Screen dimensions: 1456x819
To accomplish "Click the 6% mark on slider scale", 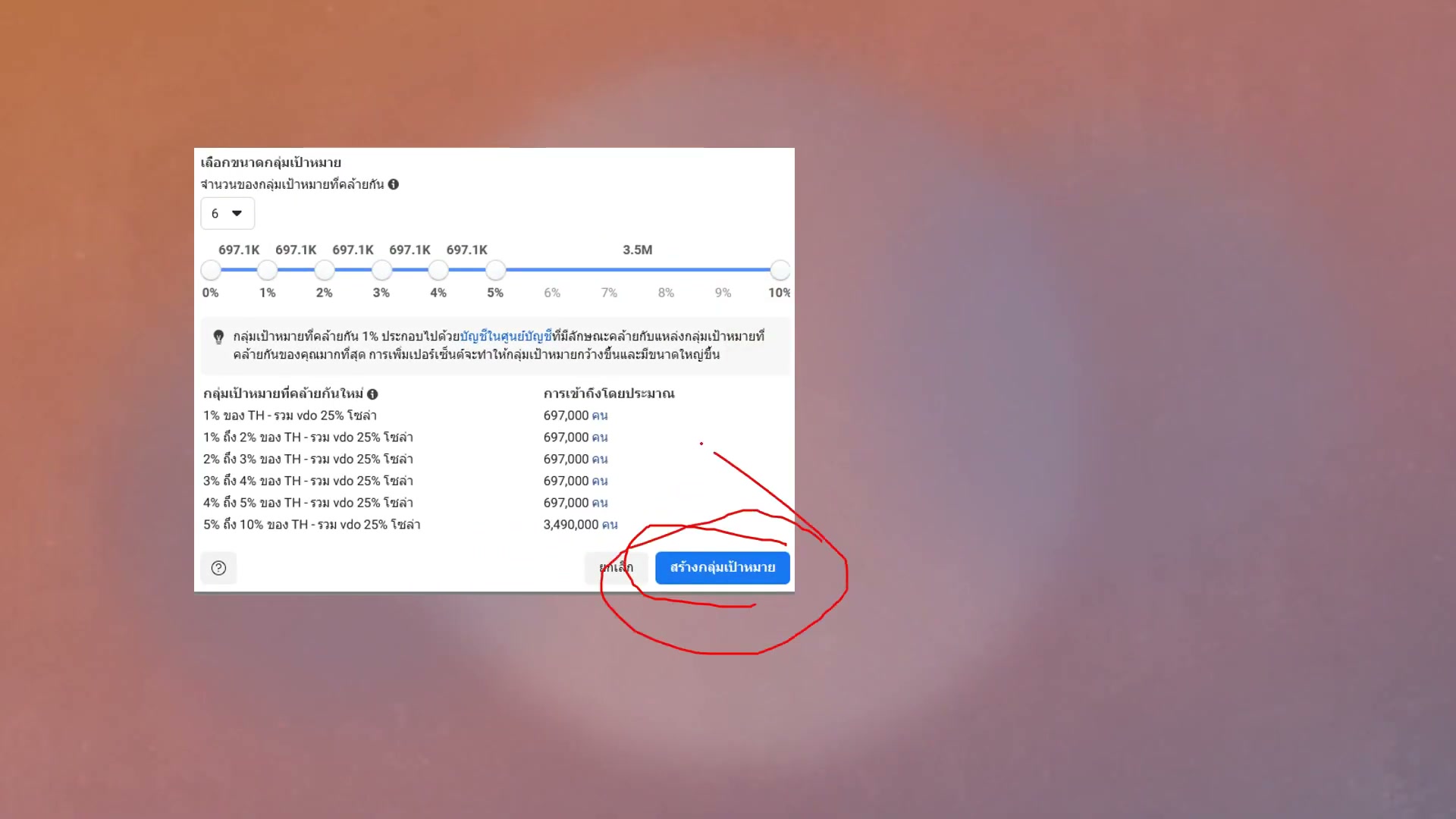I will (x=552, y=293).
